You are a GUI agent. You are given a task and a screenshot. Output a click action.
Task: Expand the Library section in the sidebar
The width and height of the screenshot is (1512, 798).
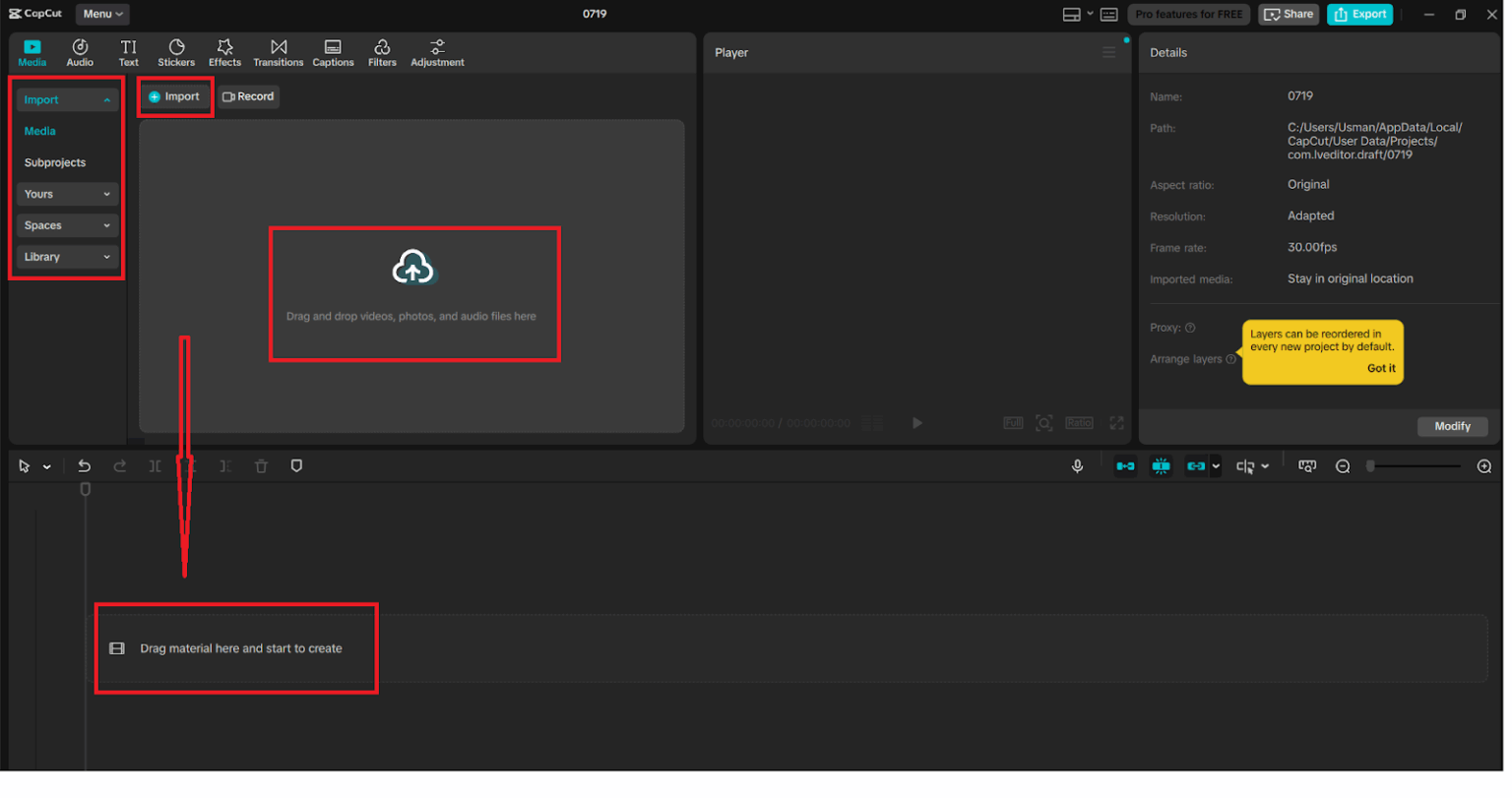[x=66, y=257]
